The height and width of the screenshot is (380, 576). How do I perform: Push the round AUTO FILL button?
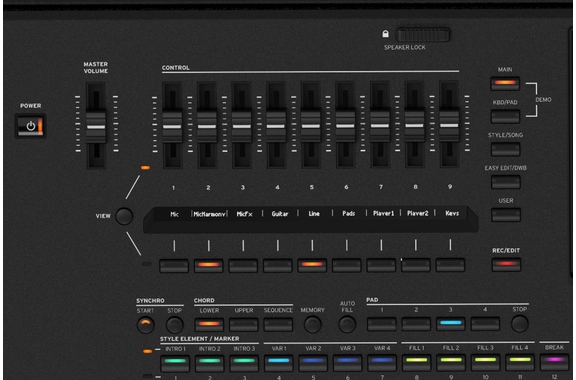click(x=347, y=325)
